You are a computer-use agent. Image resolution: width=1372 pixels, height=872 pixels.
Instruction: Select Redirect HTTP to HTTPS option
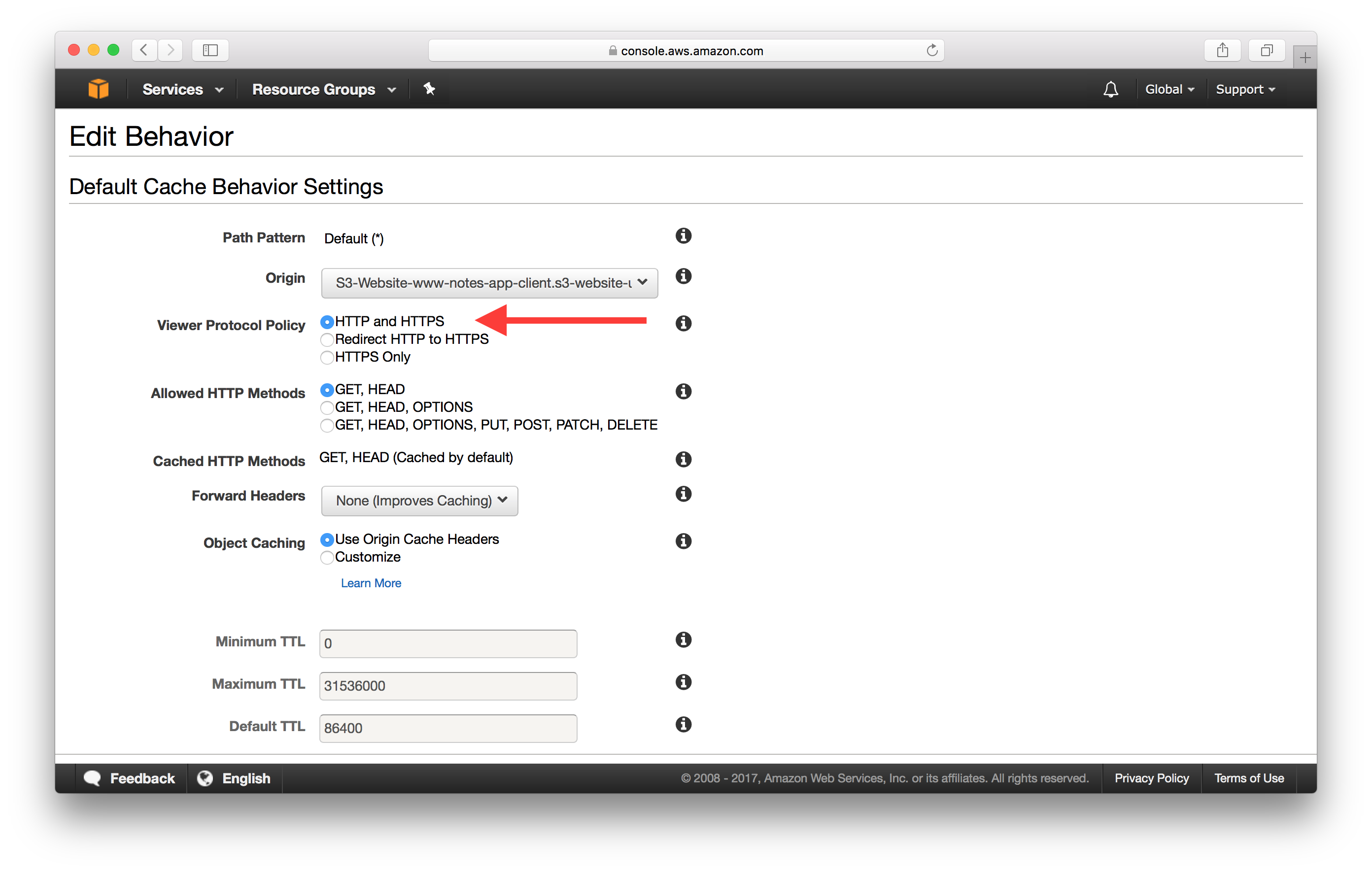click(327, 339)
